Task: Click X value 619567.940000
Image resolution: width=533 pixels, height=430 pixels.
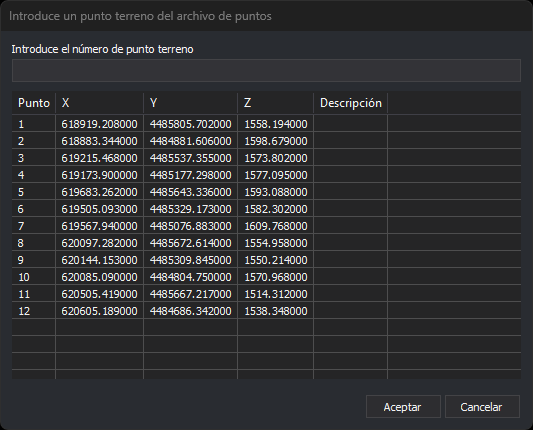Action: (99, 226)
